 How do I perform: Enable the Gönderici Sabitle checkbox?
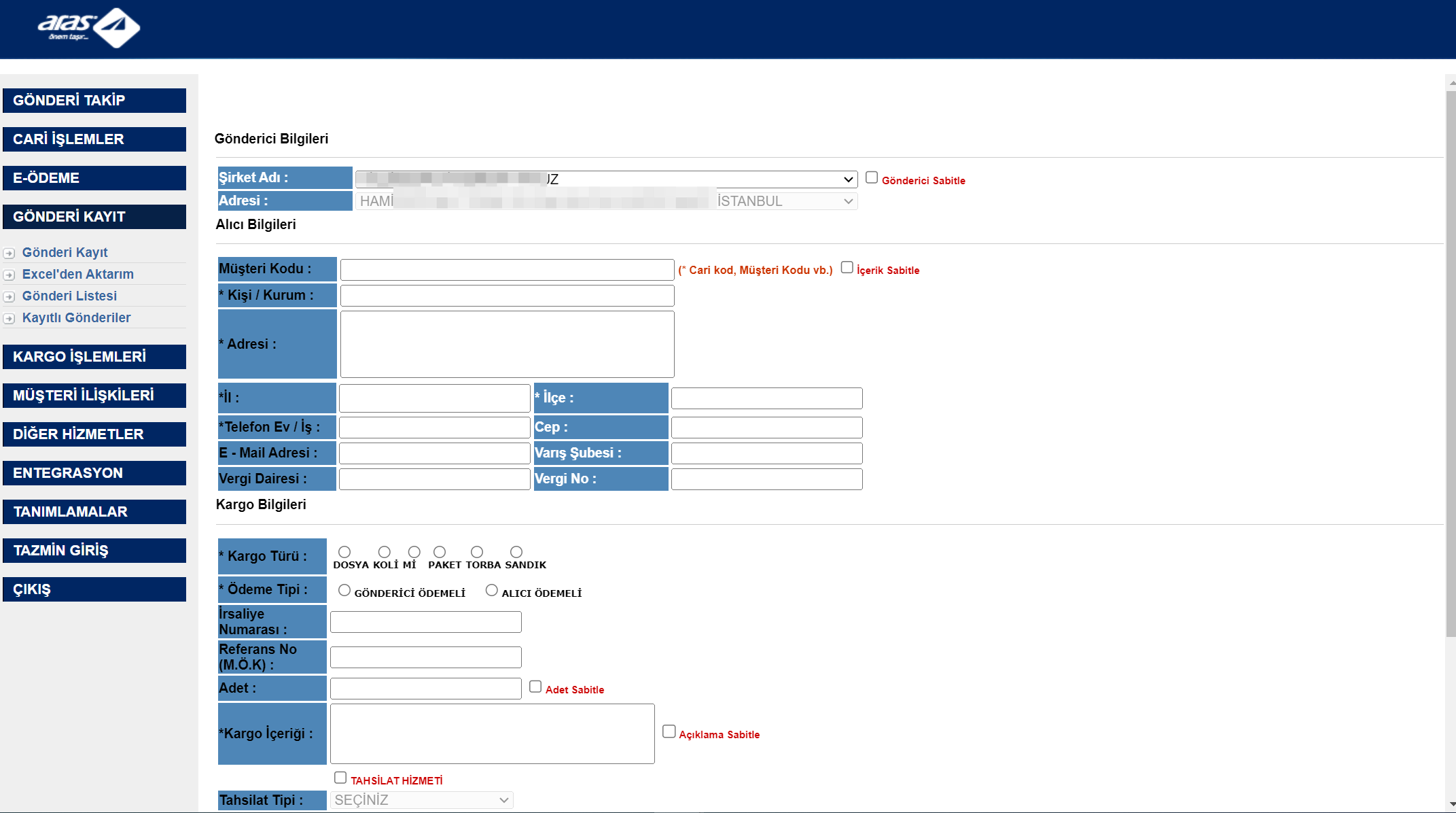tap(872, 177)
